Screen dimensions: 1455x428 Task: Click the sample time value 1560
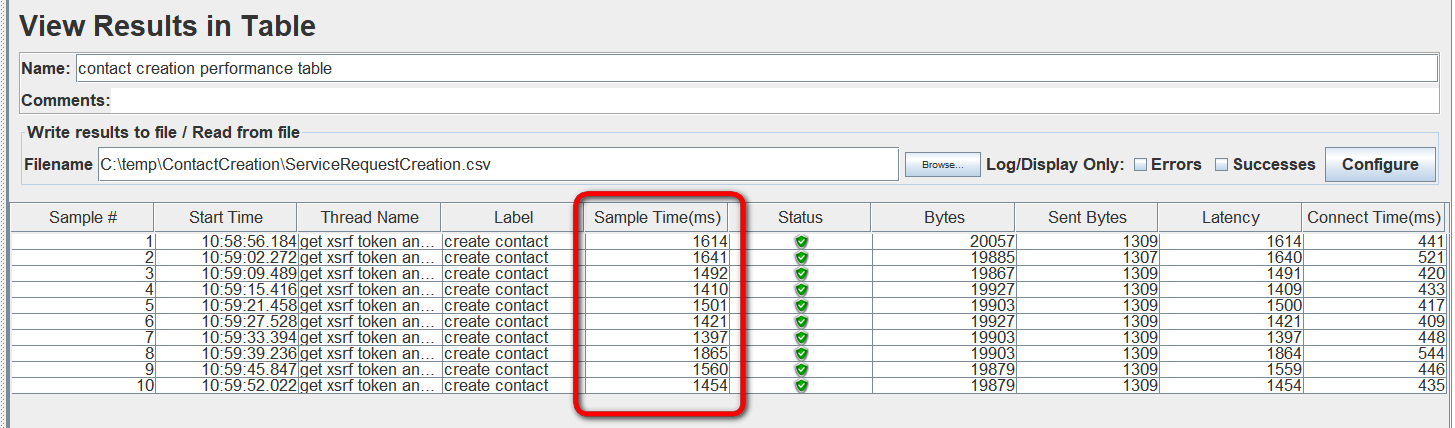(710, 370)
